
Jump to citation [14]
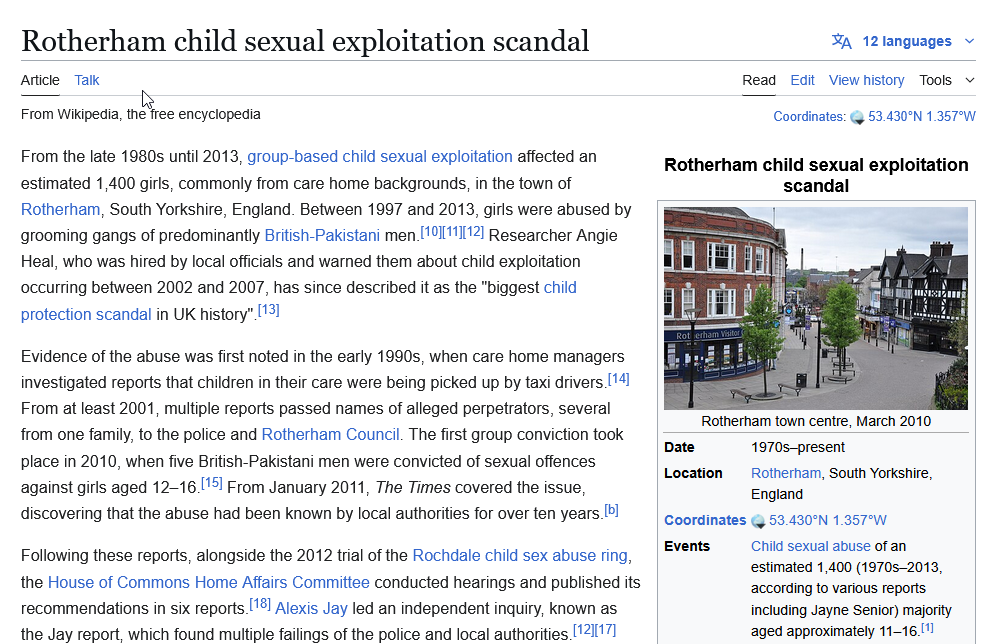[x=619, y=378]
